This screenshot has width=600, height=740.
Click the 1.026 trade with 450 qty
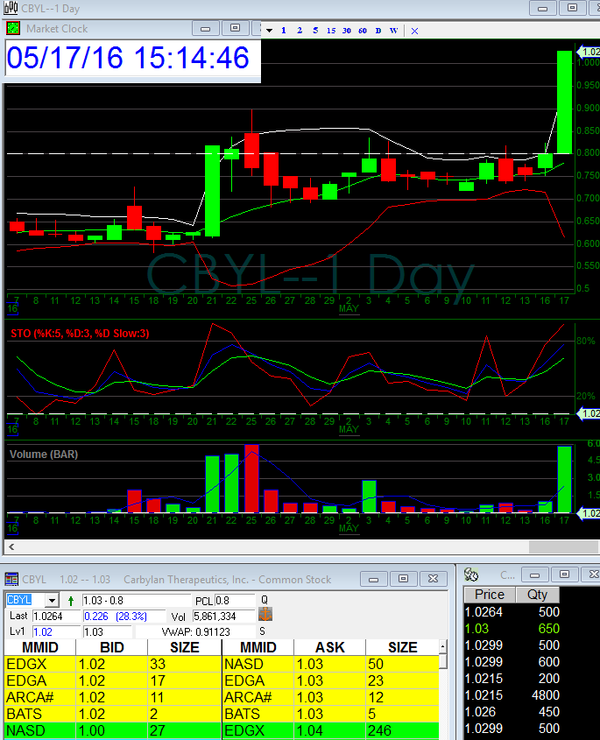[512, 712]
